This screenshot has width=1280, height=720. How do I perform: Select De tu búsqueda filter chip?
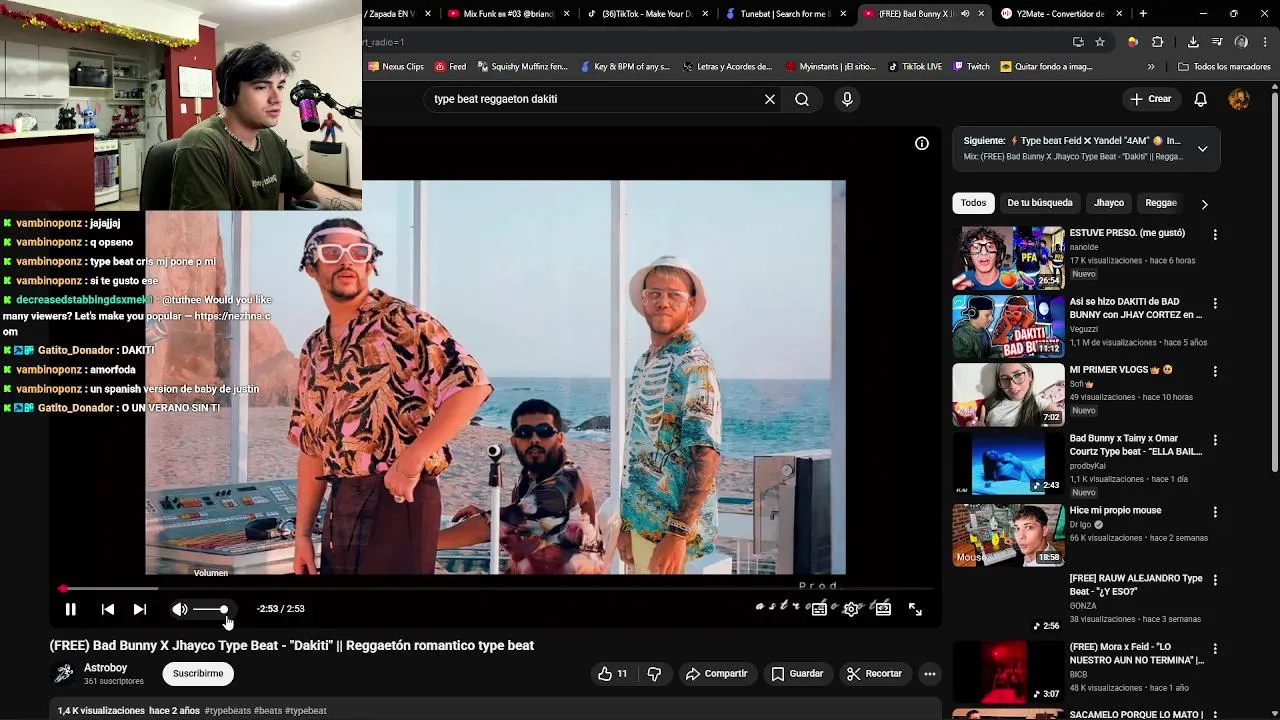coord(1040,203)
